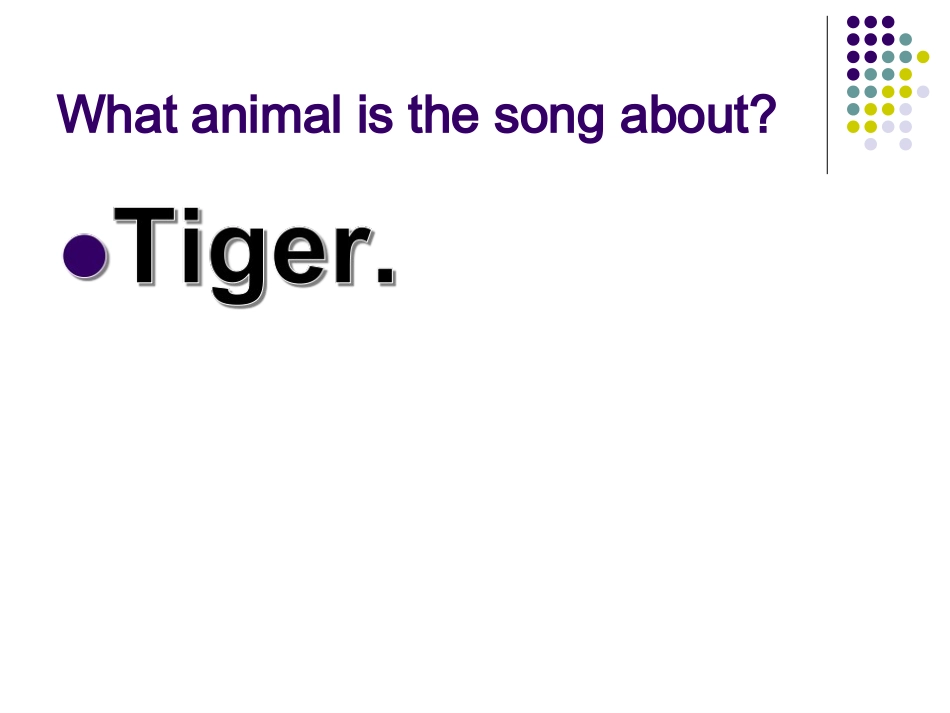Select the "Tiger." answer text

[254, 248]
